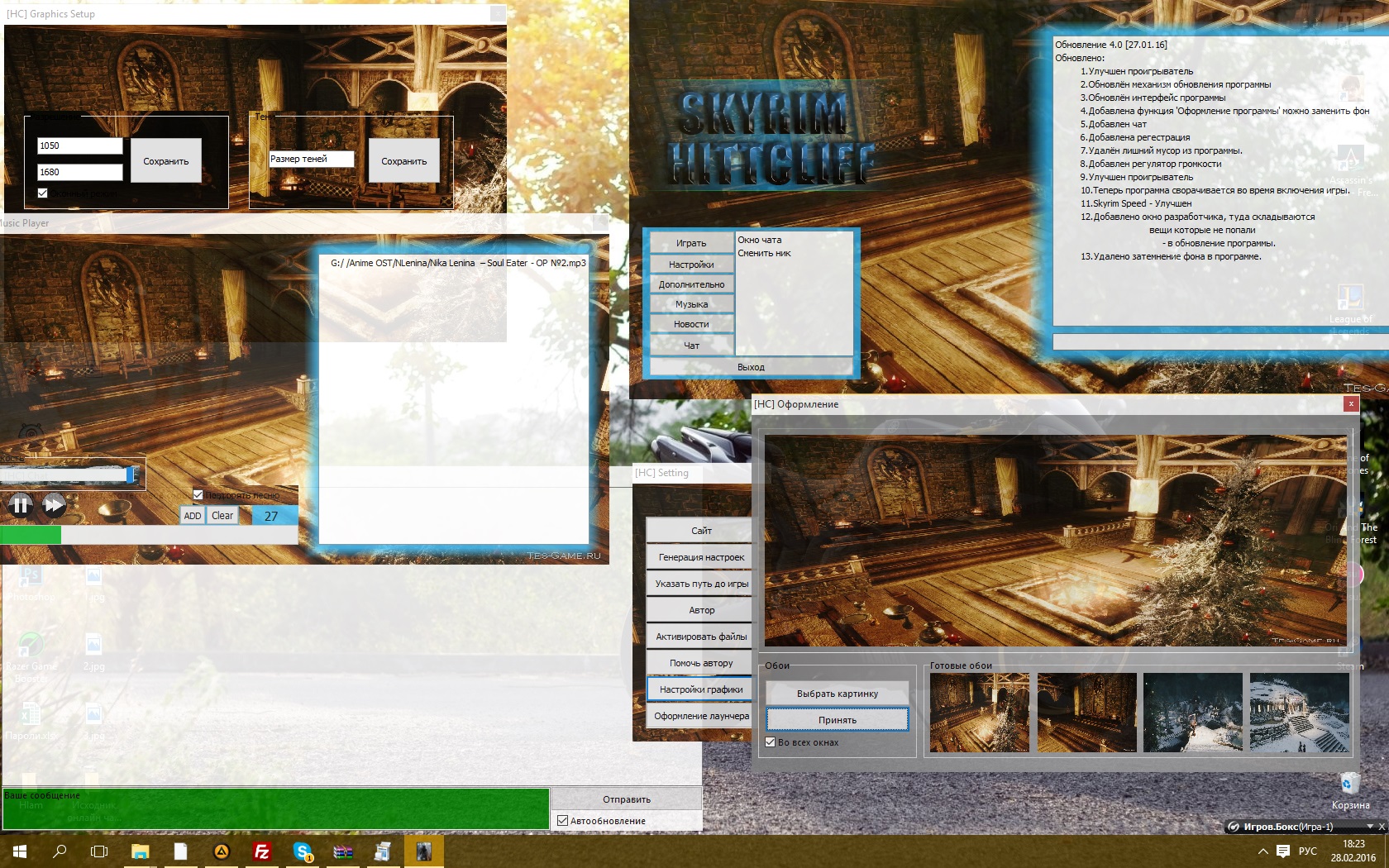Open Игров.Бокс dropdown arrow
Image resolution: width=1389 pixels, height=868 pixels.
point(1369,827)
